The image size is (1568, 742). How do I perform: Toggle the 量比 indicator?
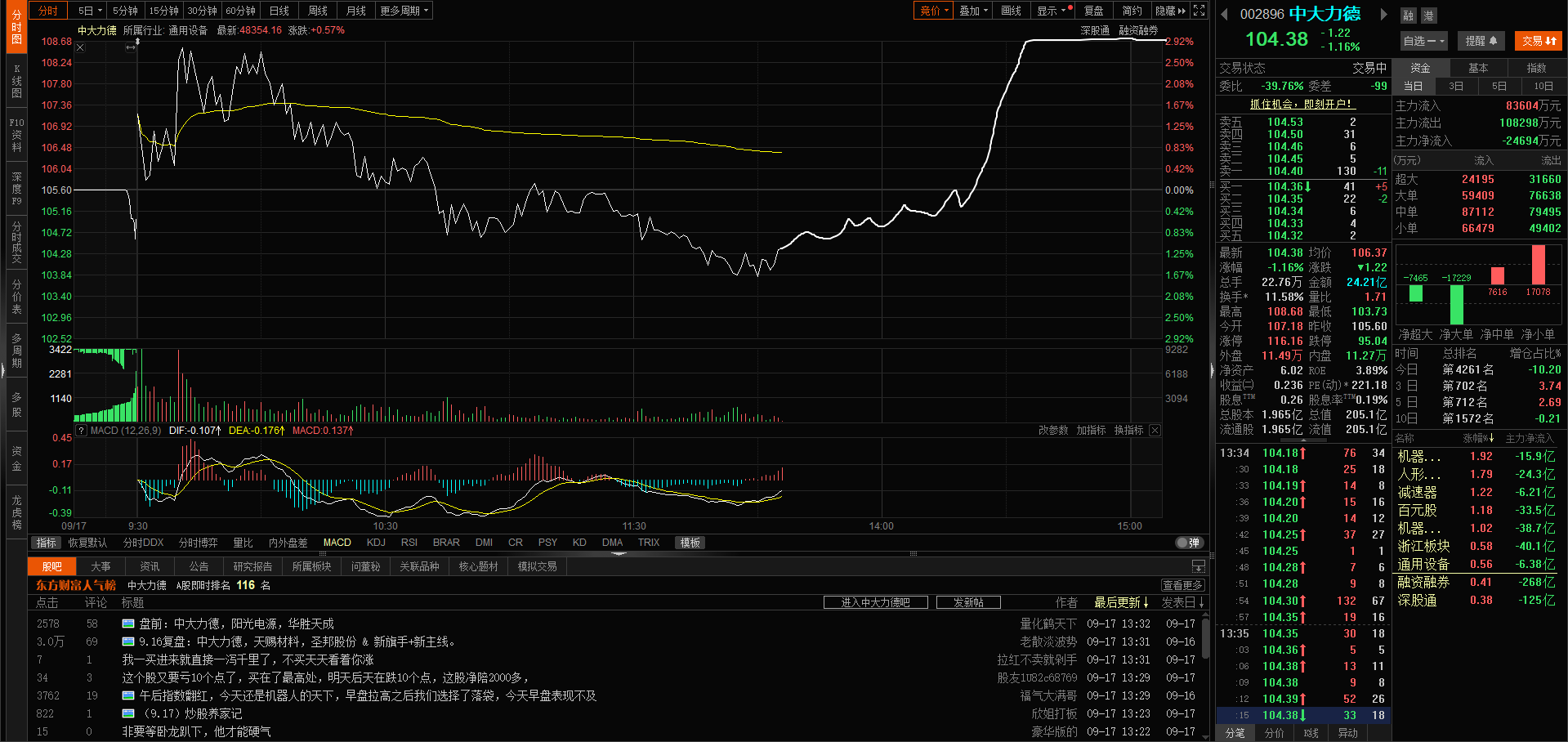tap(243, 543)
